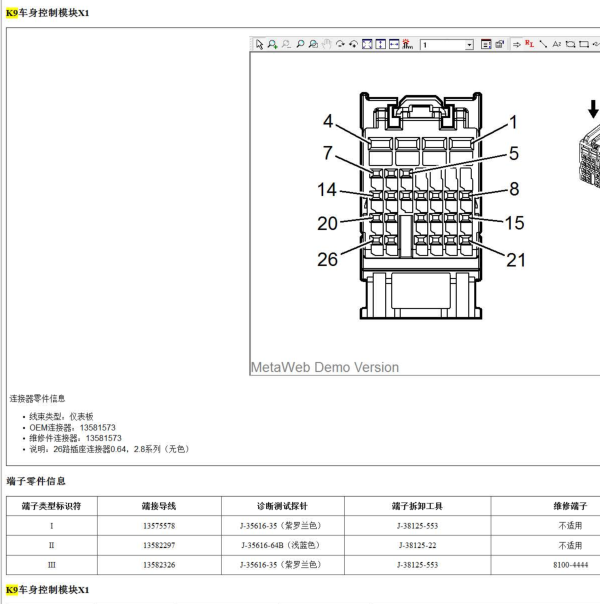Click the print settings icon

coord(499,44)
